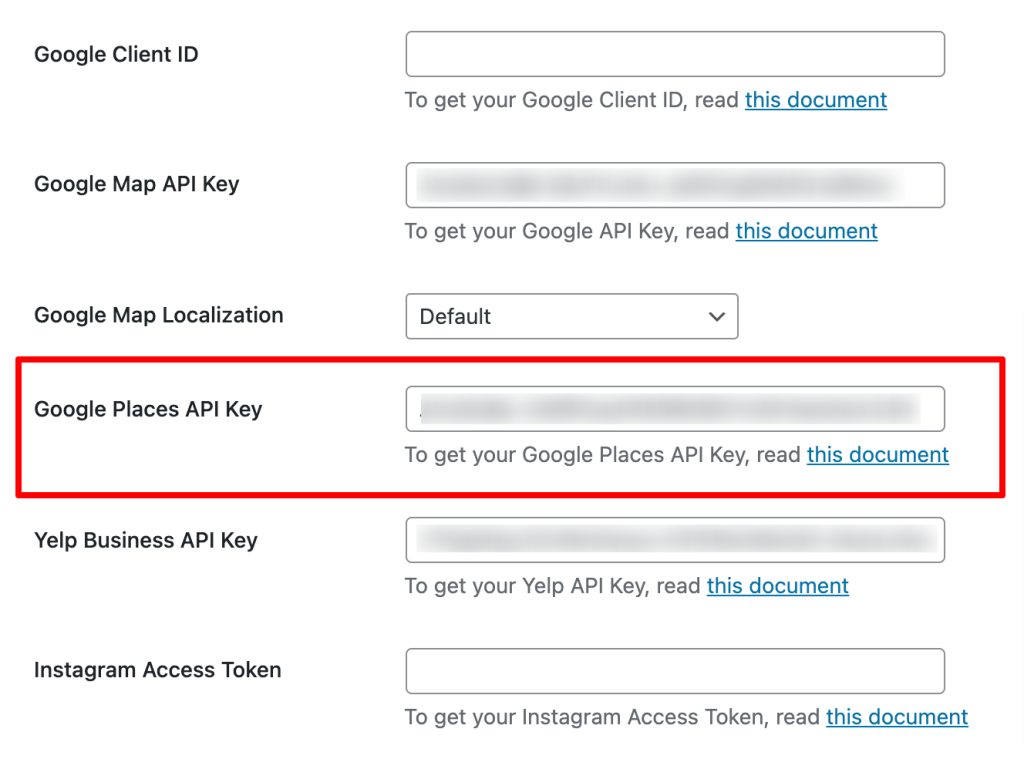
Task: Click the Instagram Access Token label
Action: click(x=157, y=670)
